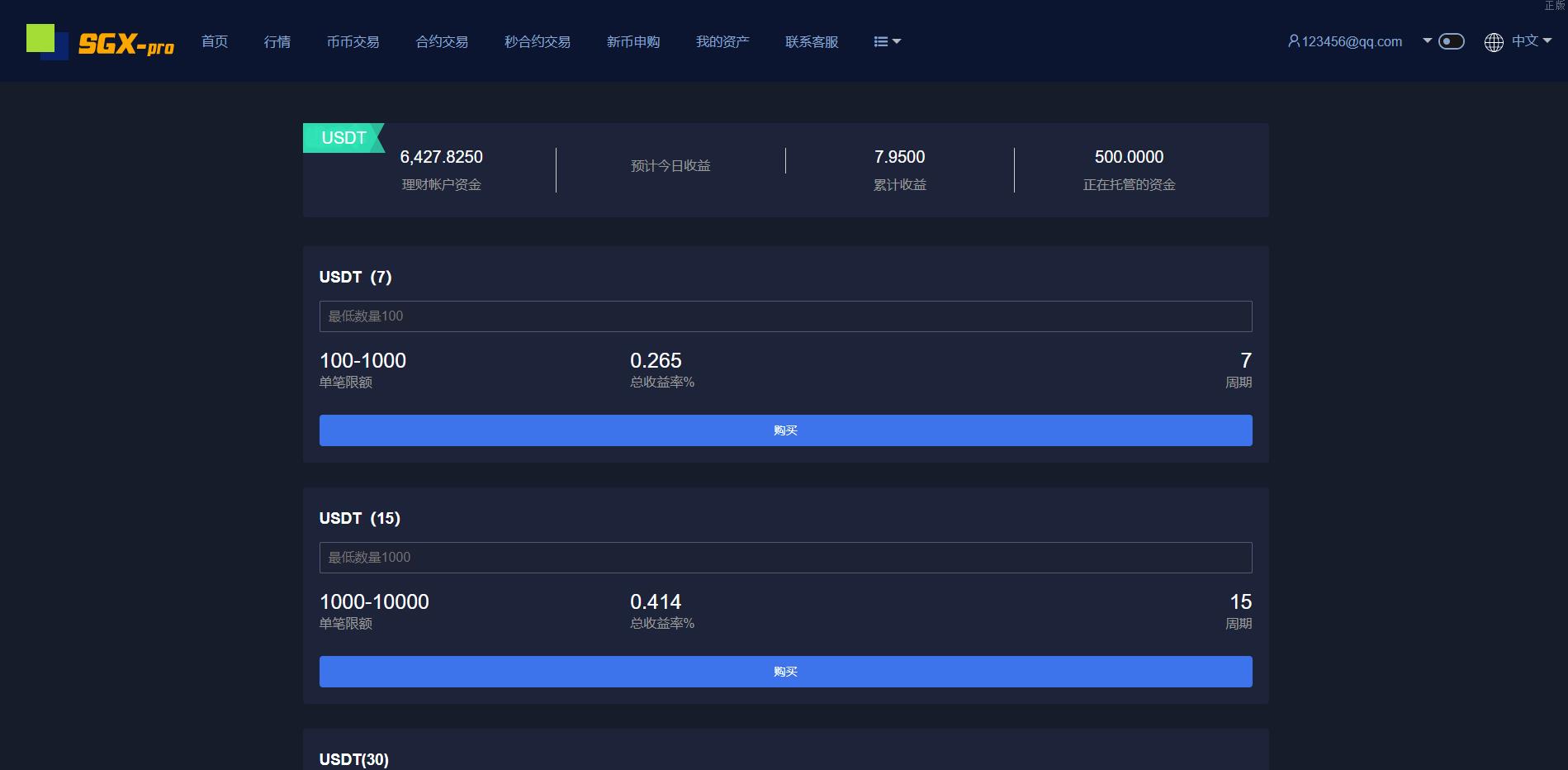Image resolution: width=1568 pixels, height=770 pixels.
Task: Open the list menu icon
Action: 887,41
